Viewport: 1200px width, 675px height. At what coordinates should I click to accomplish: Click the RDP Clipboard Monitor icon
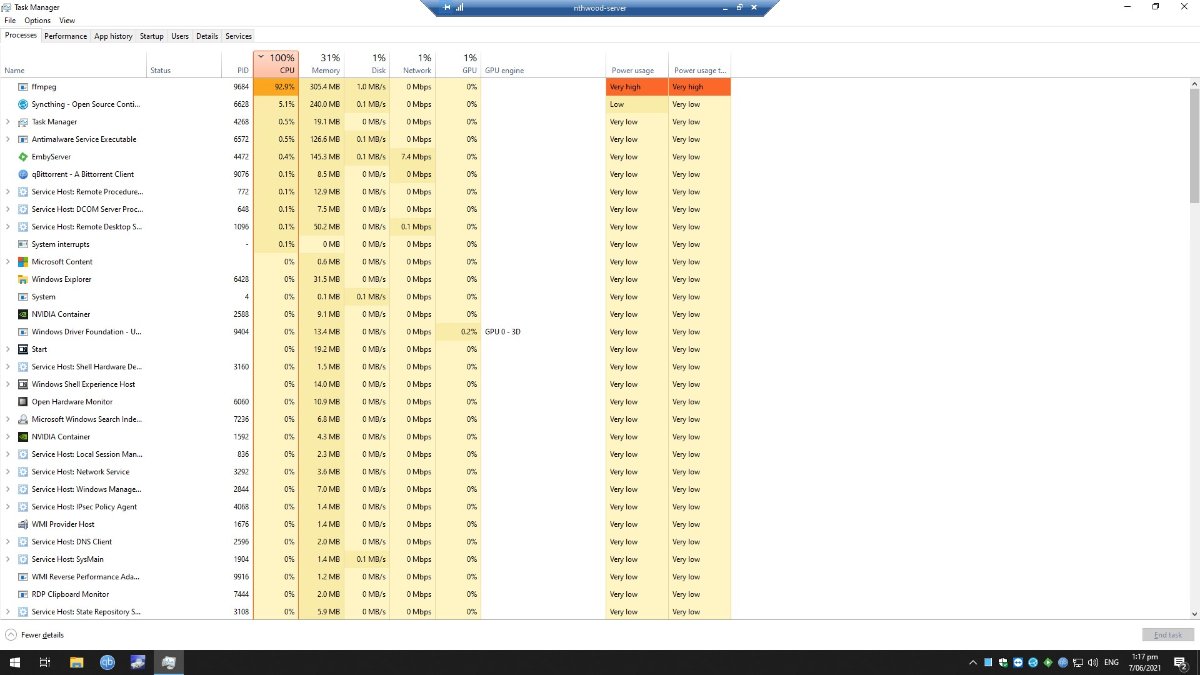point(23,594)
